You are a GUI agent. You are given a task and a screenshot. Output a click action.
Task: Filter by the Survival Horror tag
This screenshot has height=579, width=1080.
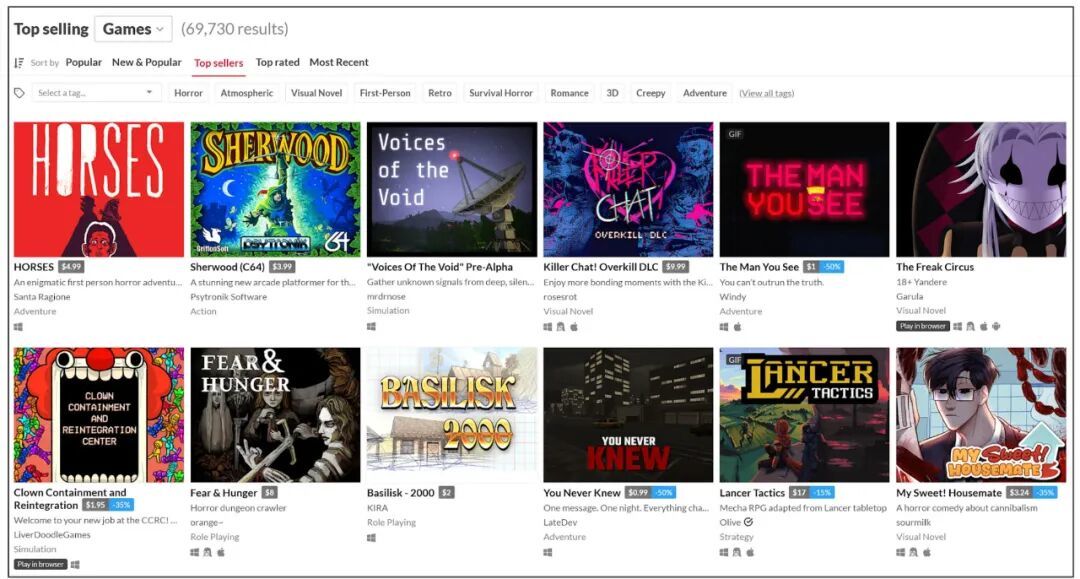(501, 93)
